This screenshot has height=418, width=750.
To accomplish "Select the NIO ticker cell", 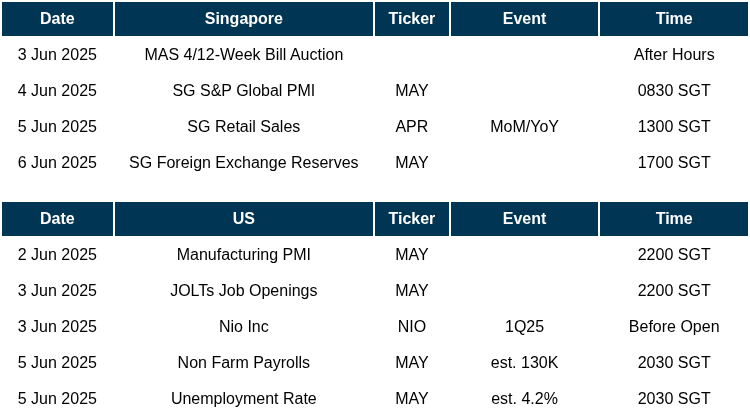I will [411, 327].
